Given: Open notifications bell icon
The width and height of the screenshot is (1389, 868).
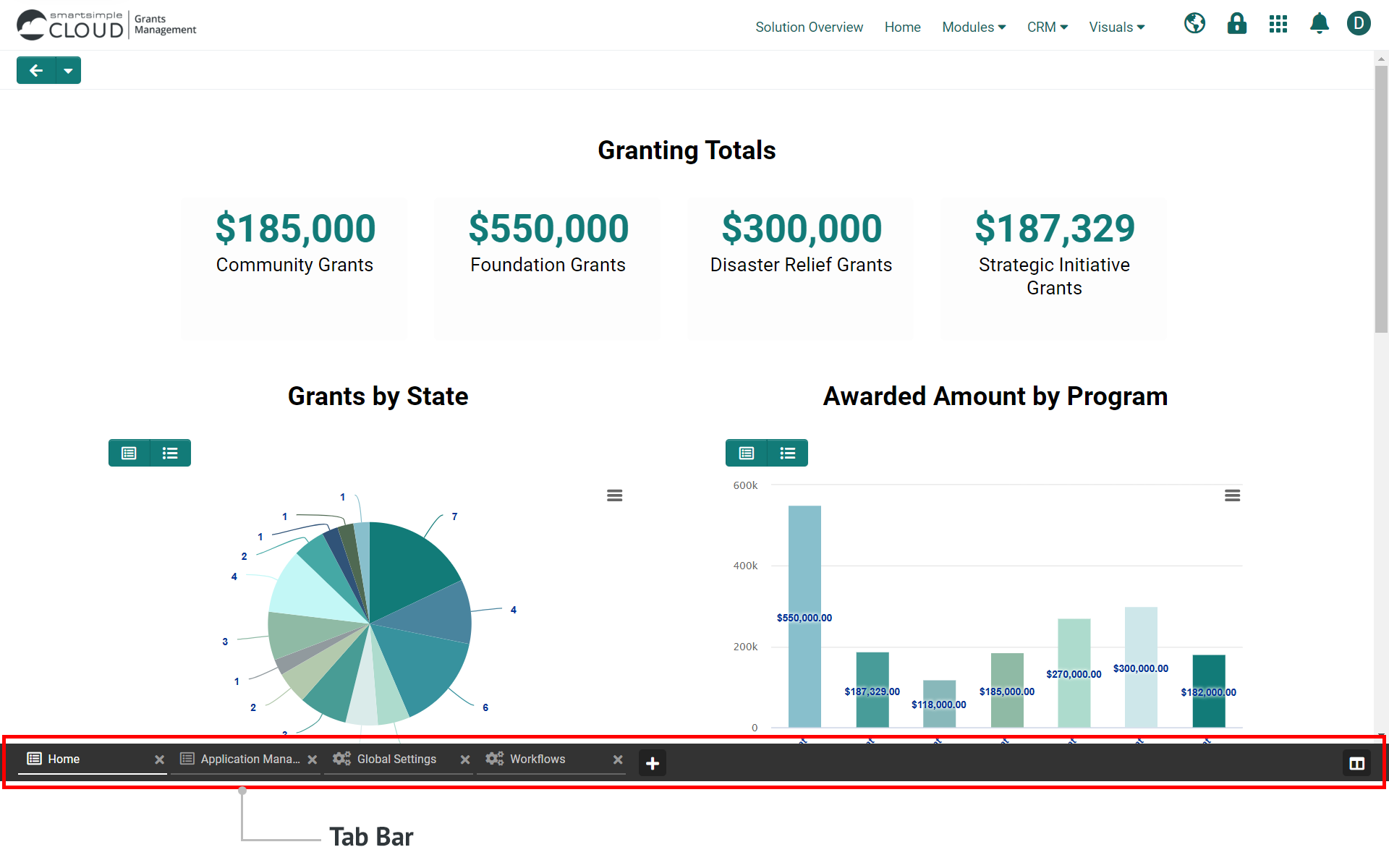Looking at the screenshot, I should 1319,24.
